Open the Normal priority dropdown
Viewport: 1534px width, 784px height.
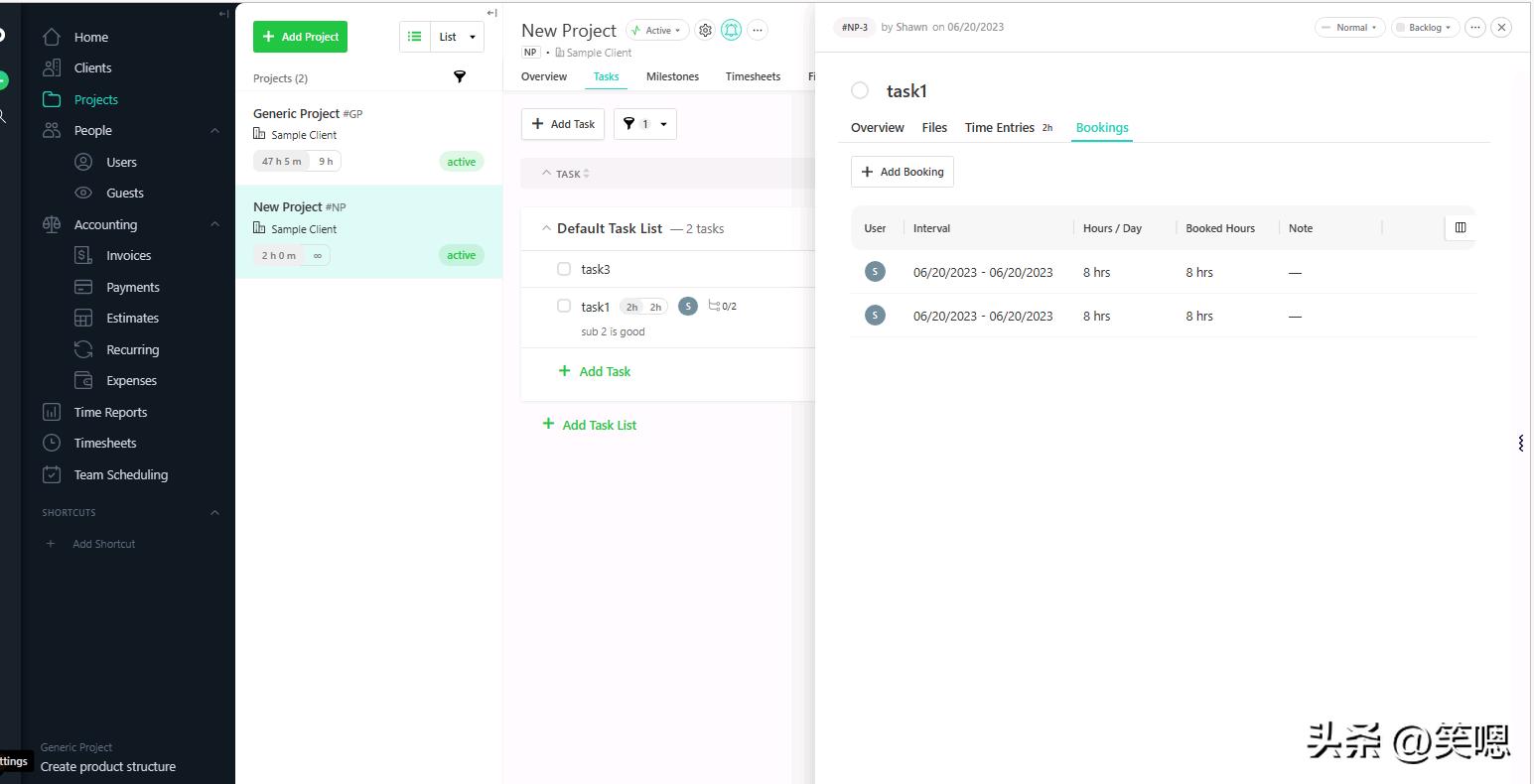click(1350, 28)
